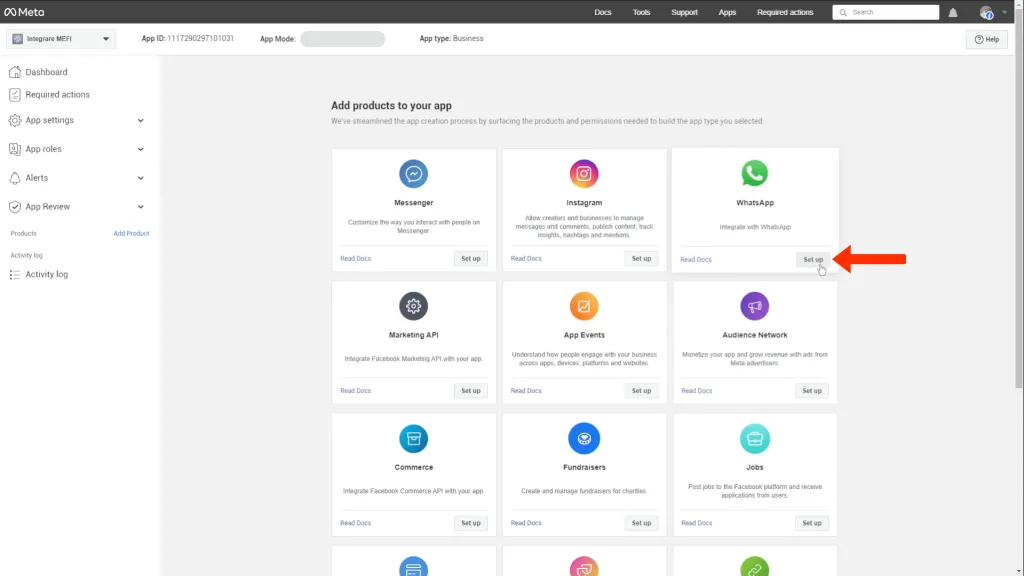Click the Commerce product icon
This screenshot has height=576, width=1024.
point(413,438)
